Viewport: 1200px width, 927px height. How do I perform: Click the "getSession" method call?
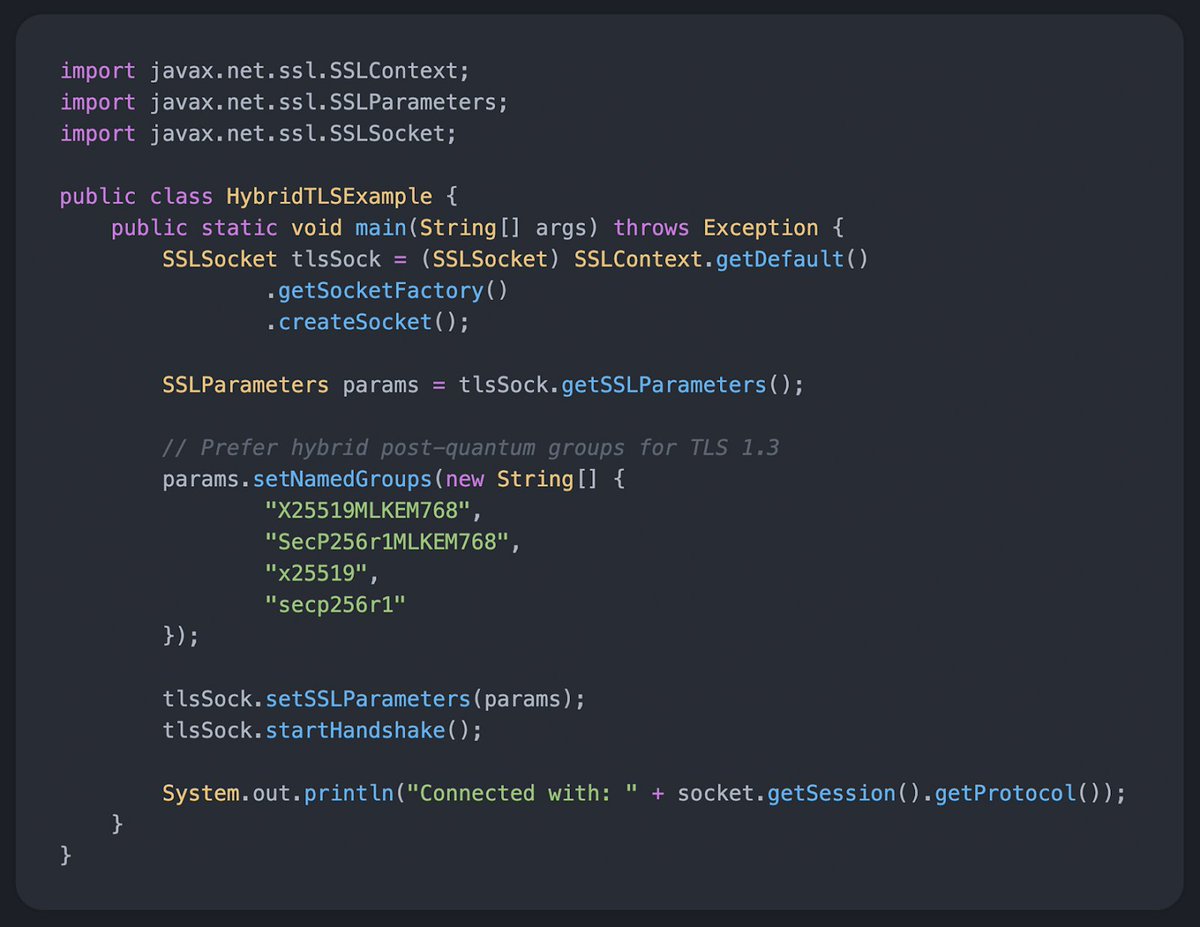point(831,793)
